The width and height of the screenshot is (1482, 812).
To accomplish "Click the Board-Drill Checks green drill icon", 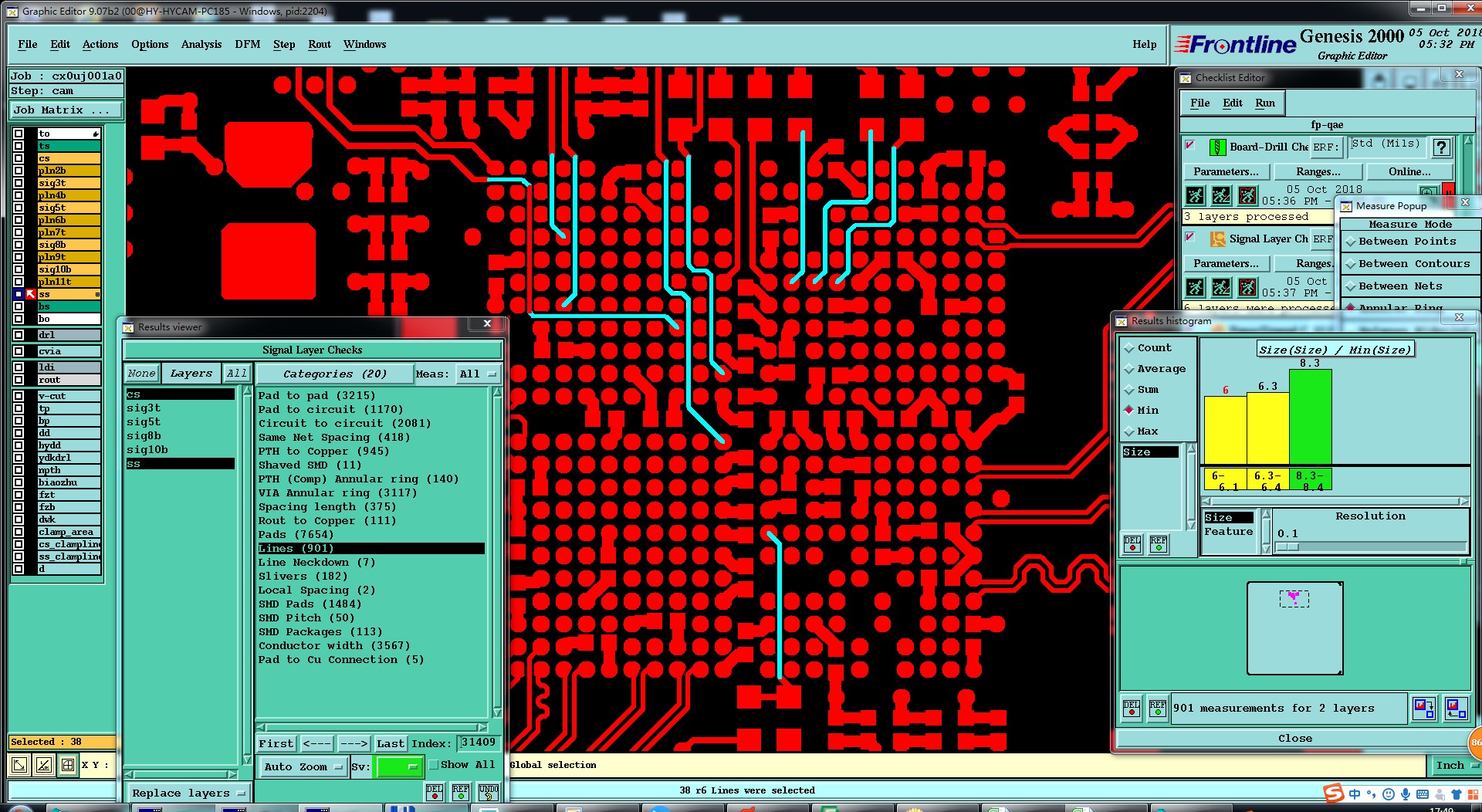I will tap(1217, 147).
